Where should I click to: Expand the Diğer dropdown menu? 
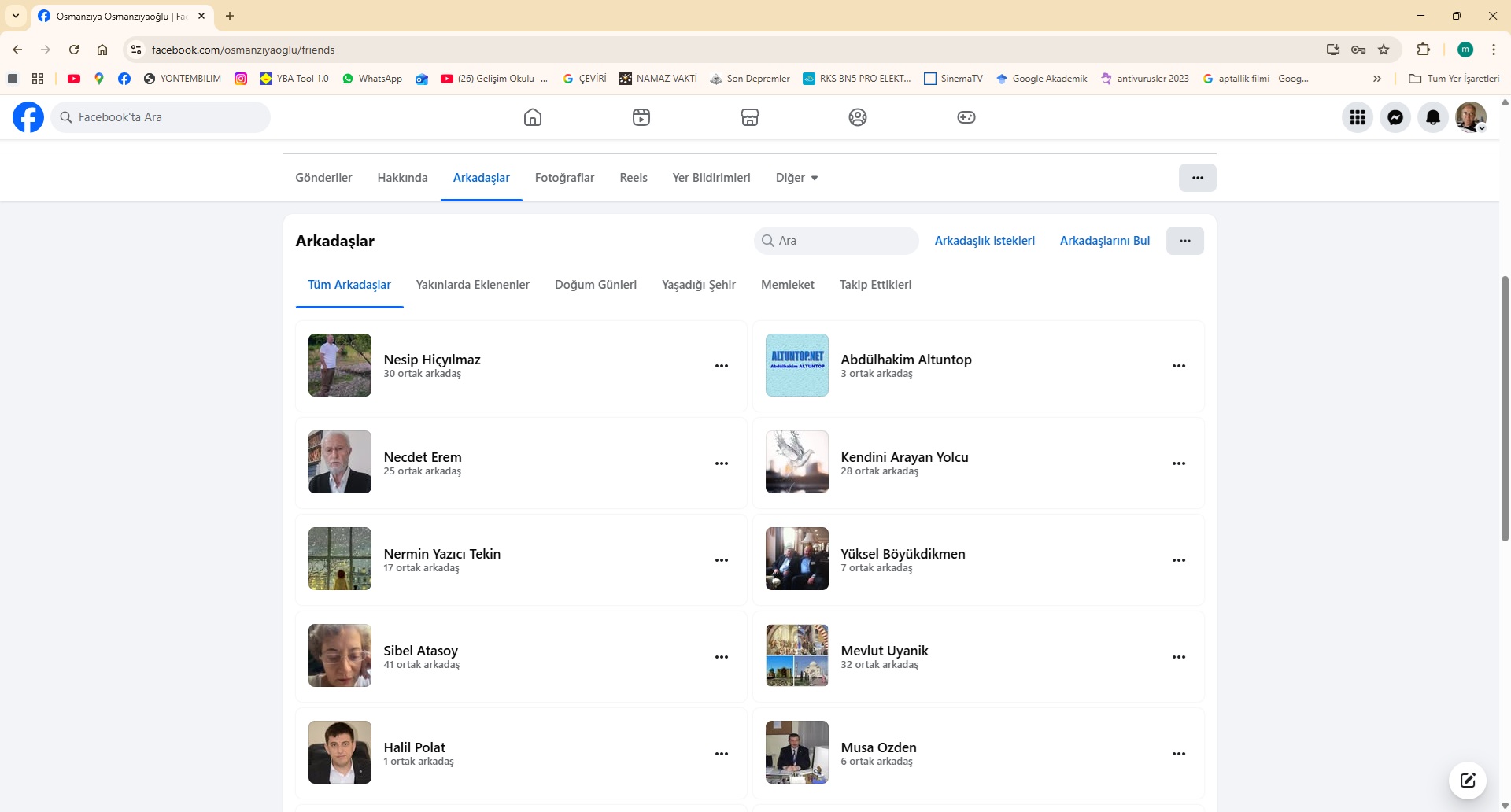(x=796, y=178)
